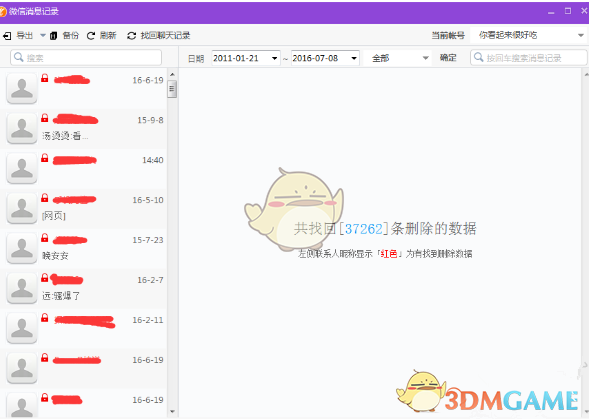This screenshot has width=589, height=419.
Task: Maximize the 微信消息记录 window
Action: 568,11
